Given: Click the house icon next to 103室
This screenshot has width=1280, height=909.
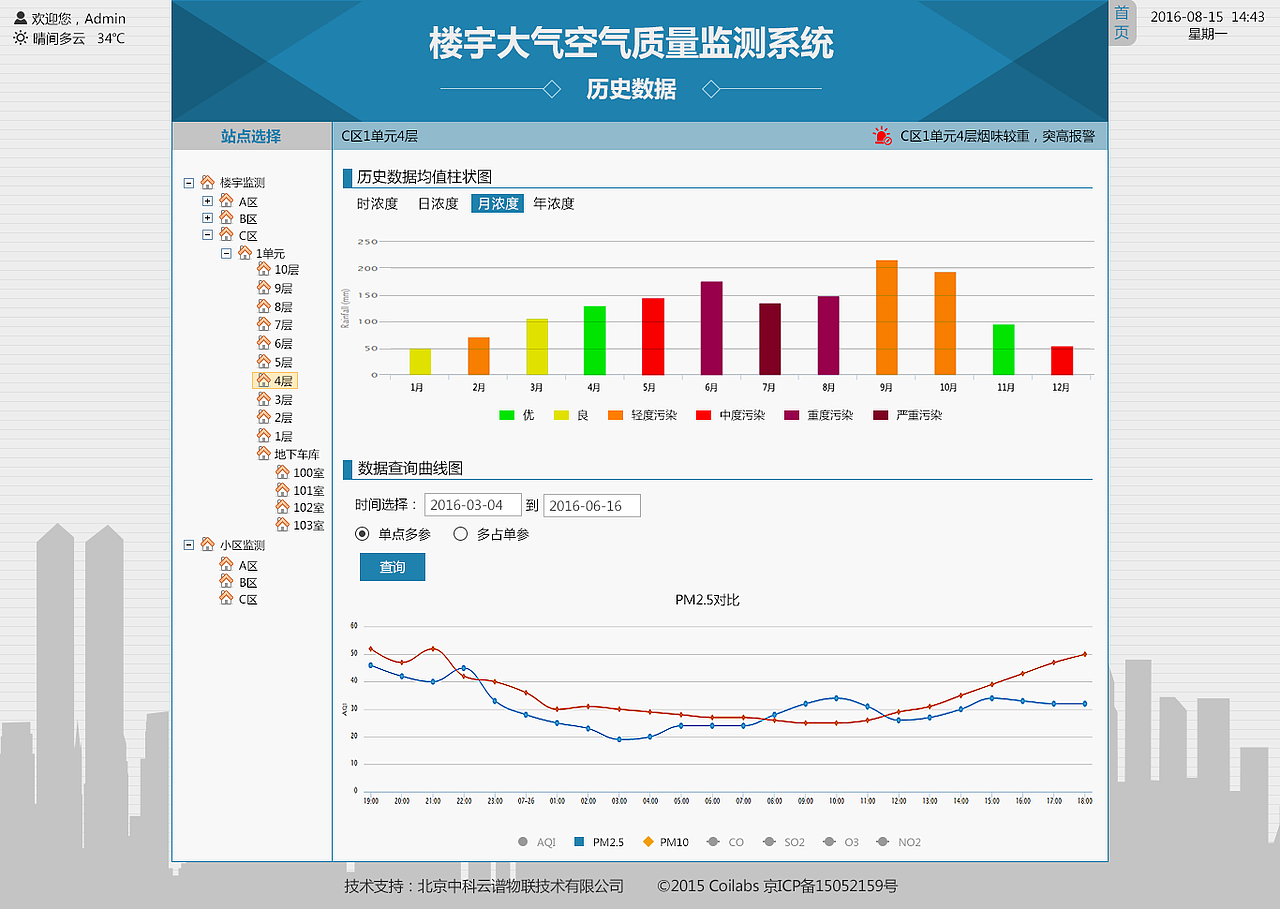Looking at the screenshot, I should (x=283, y=525).
